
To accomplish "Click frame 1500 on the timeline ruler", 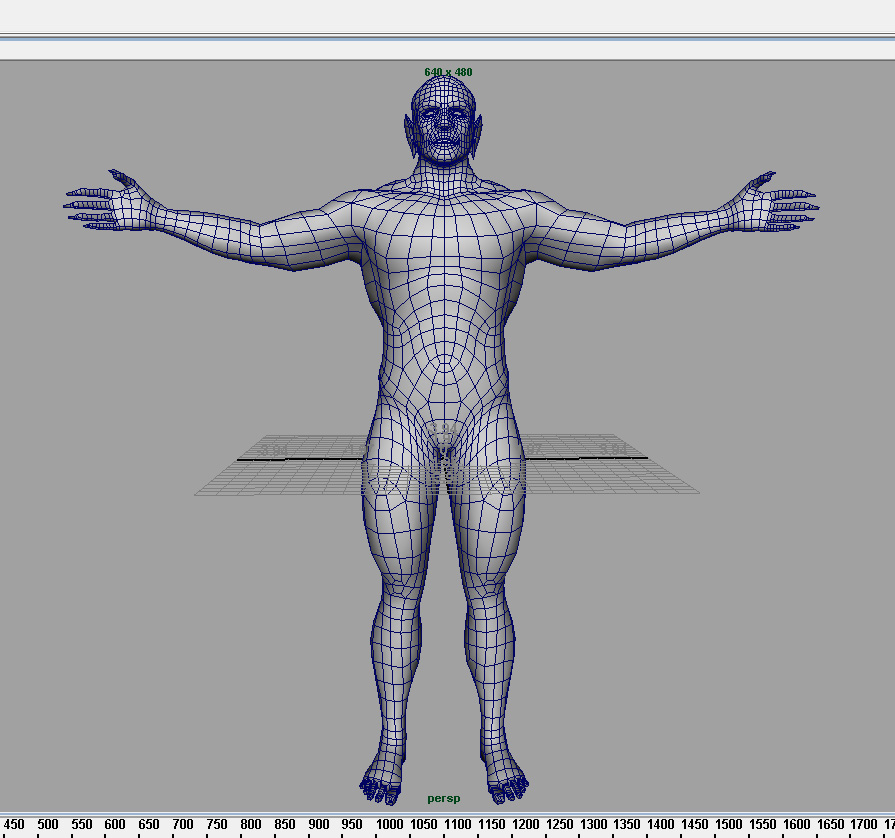I will tap(726, 825).
